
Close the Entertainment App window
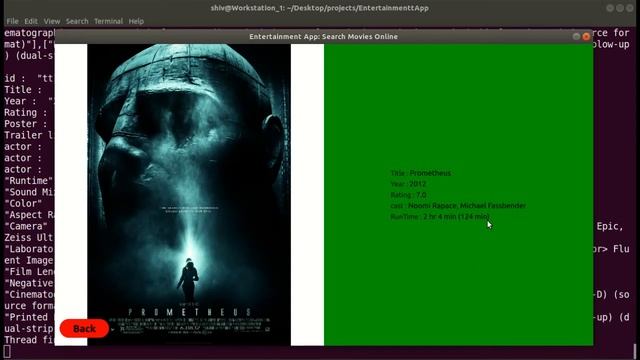click(587, 36)
